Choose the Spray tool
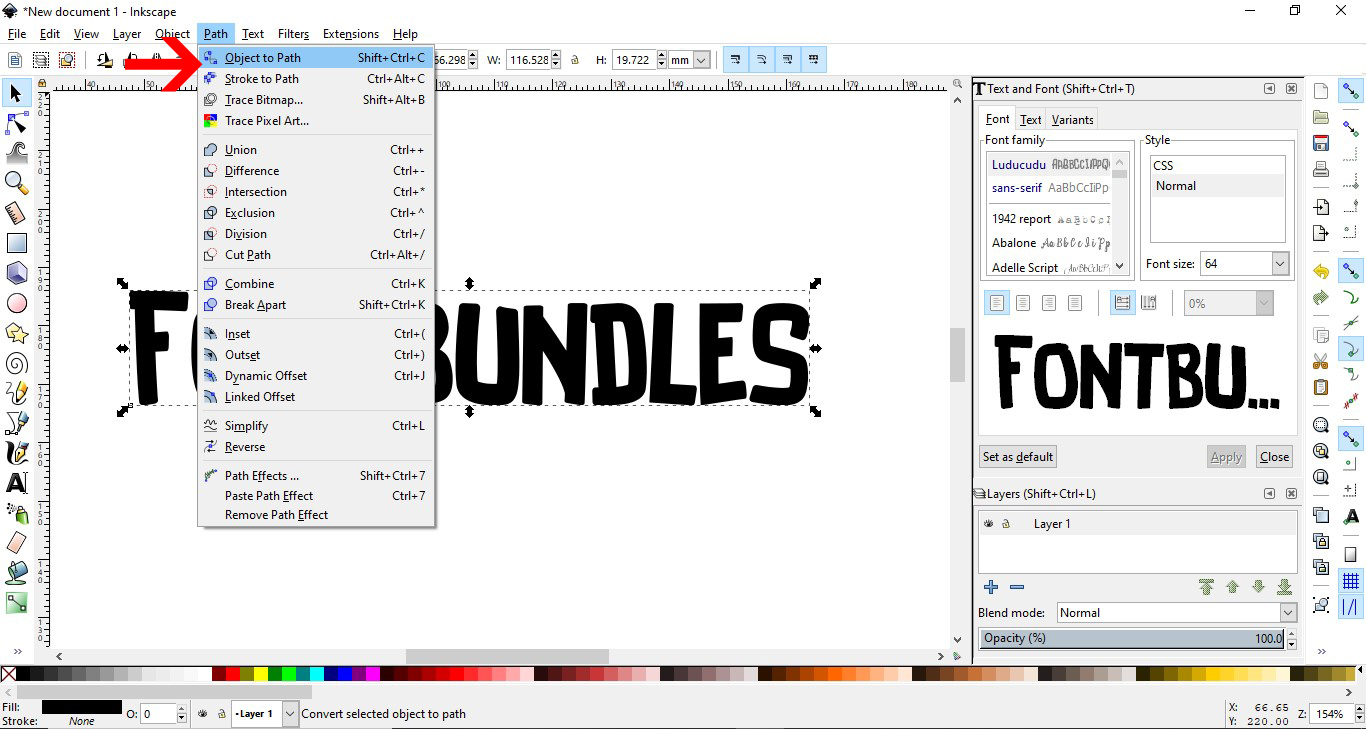This screenshot has width=1366, height=729. 16,512
